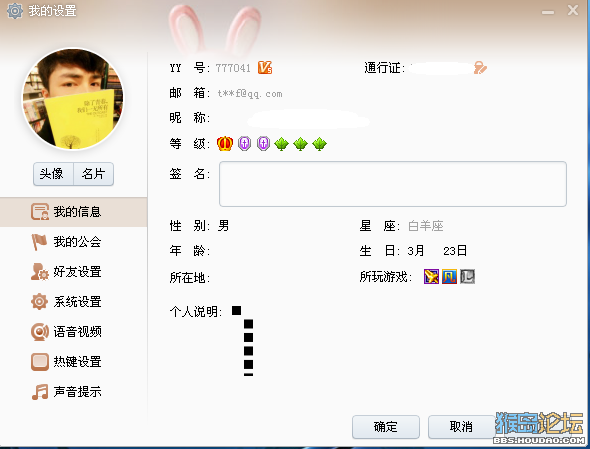
Task: Click the blue middle played-game icon
Action: 449,277
